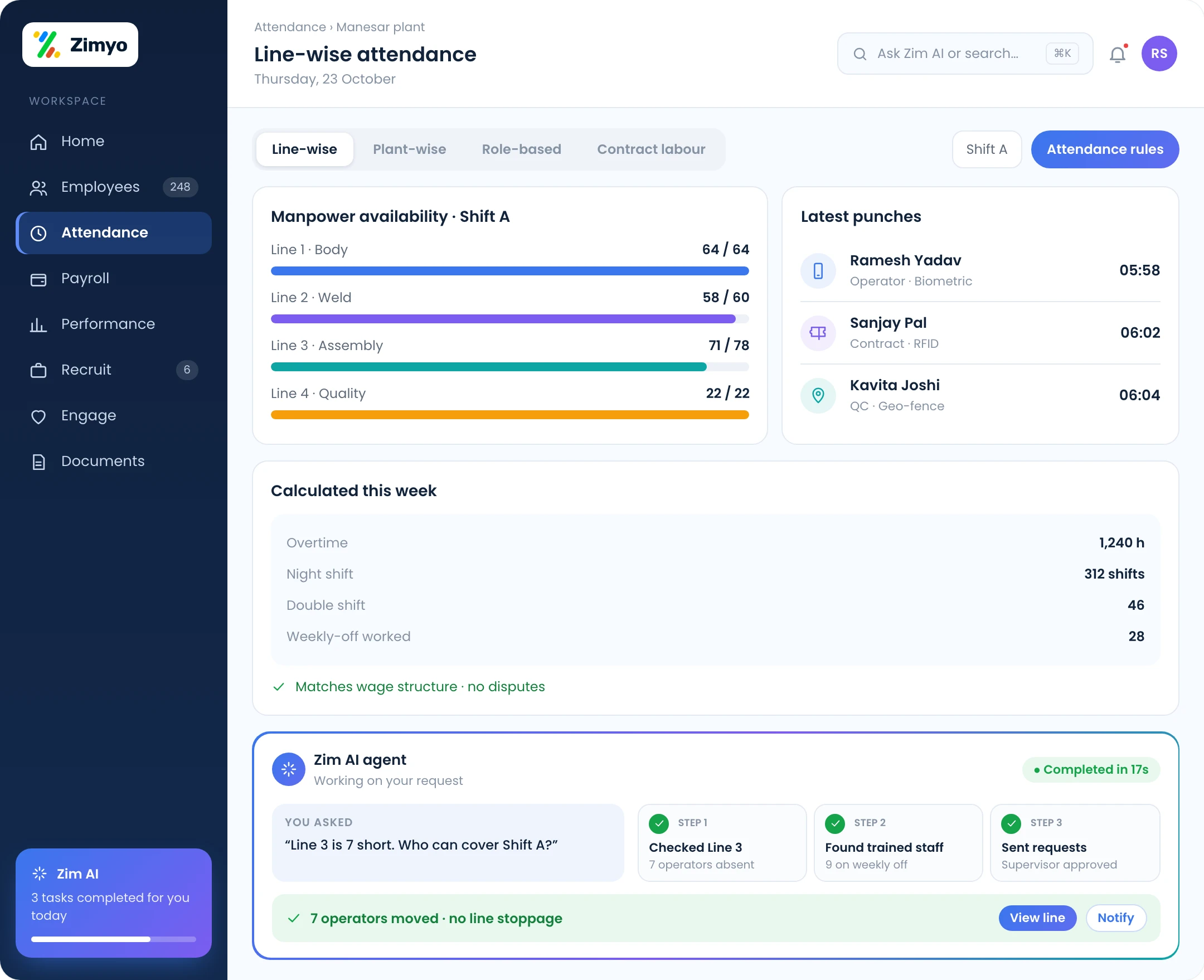Click the Recruit 6 badge

(x=187, y=370)
